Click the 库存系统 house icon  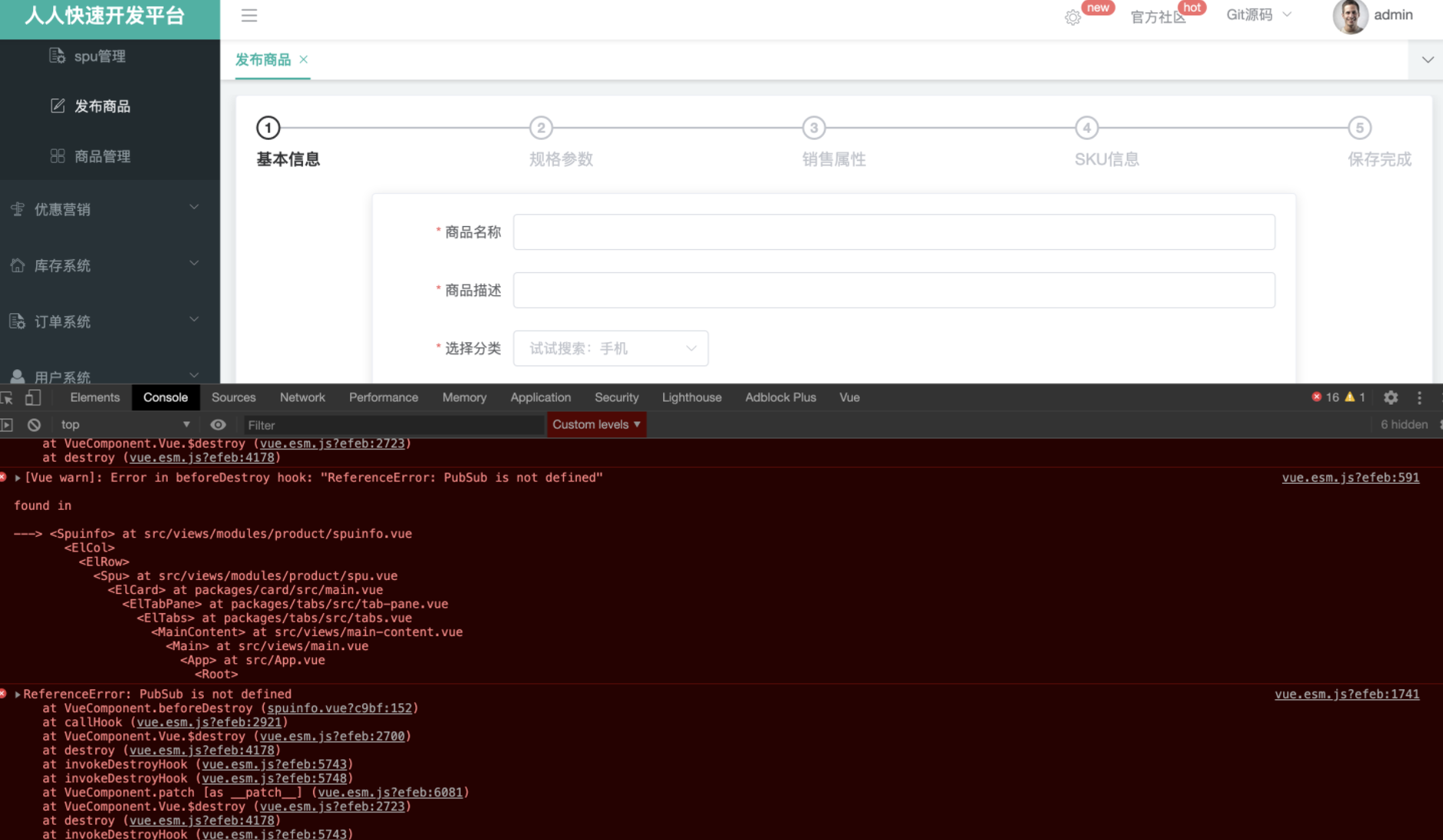tap(18, 265)
